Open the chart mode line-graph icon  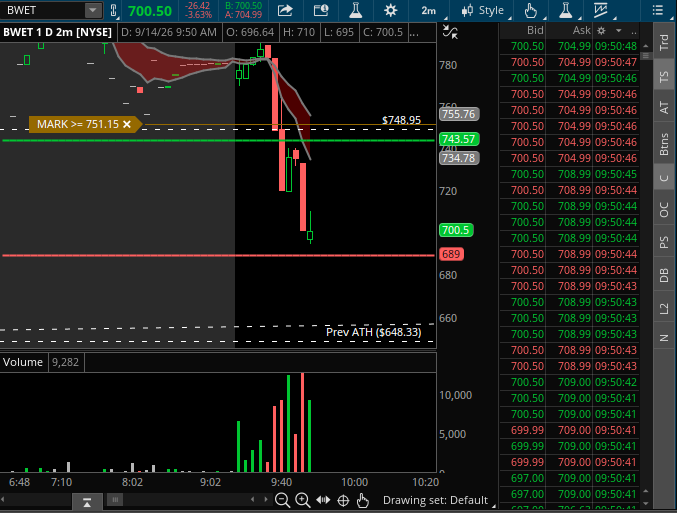(x=601, y=10)
